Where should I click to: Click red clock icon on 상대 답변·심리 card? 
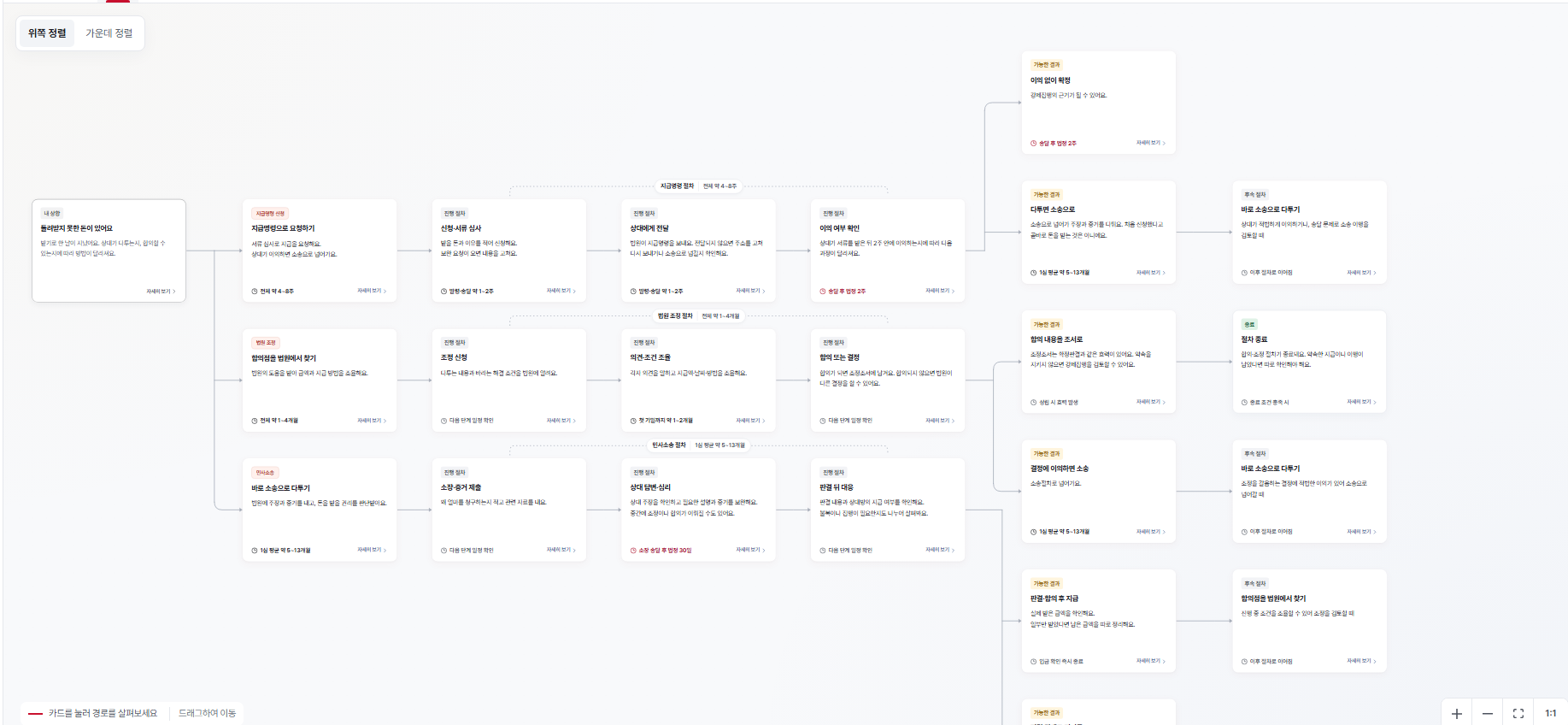point(633,551)
